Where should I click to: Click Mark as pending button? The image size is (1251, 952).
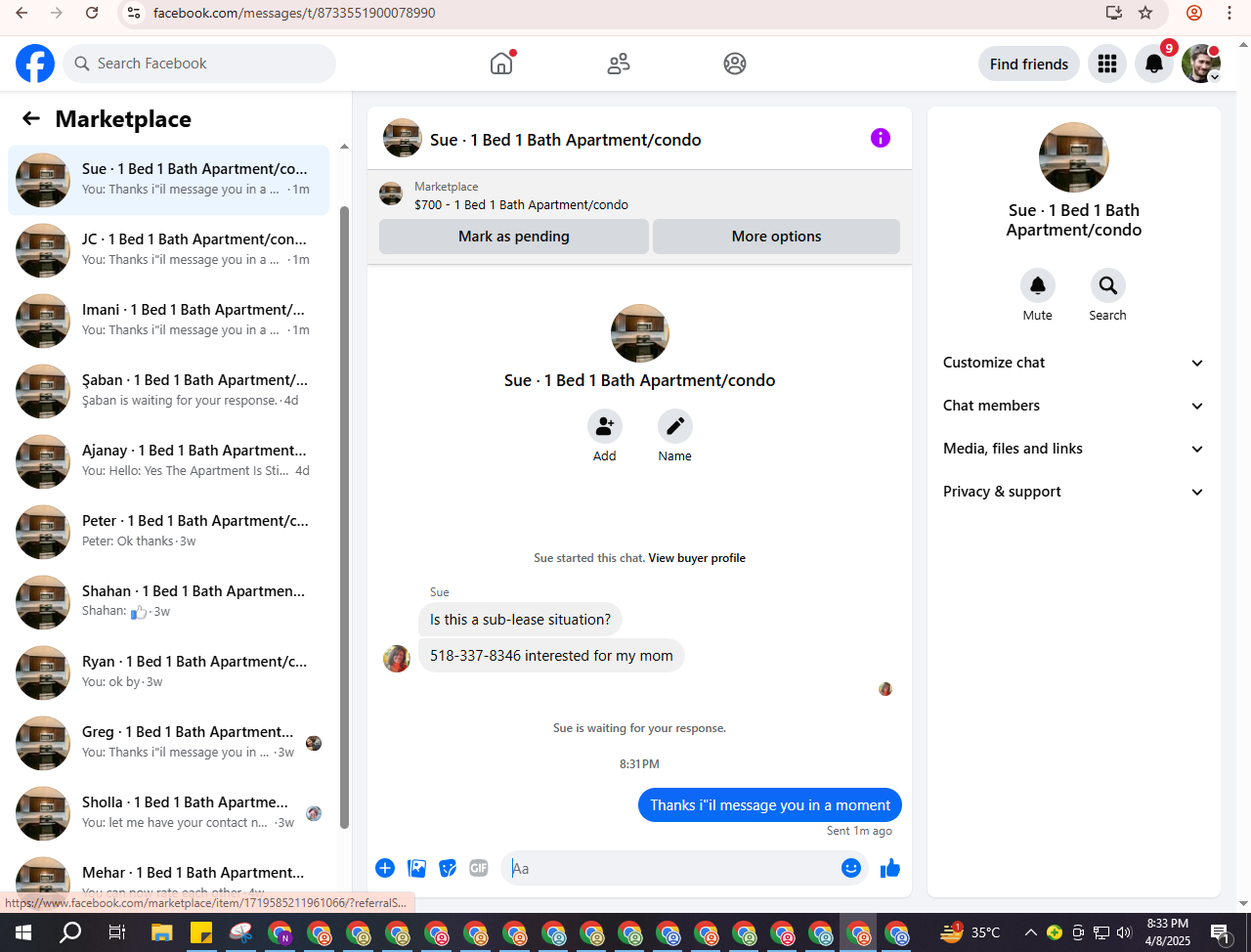click(x=514, y=237)
